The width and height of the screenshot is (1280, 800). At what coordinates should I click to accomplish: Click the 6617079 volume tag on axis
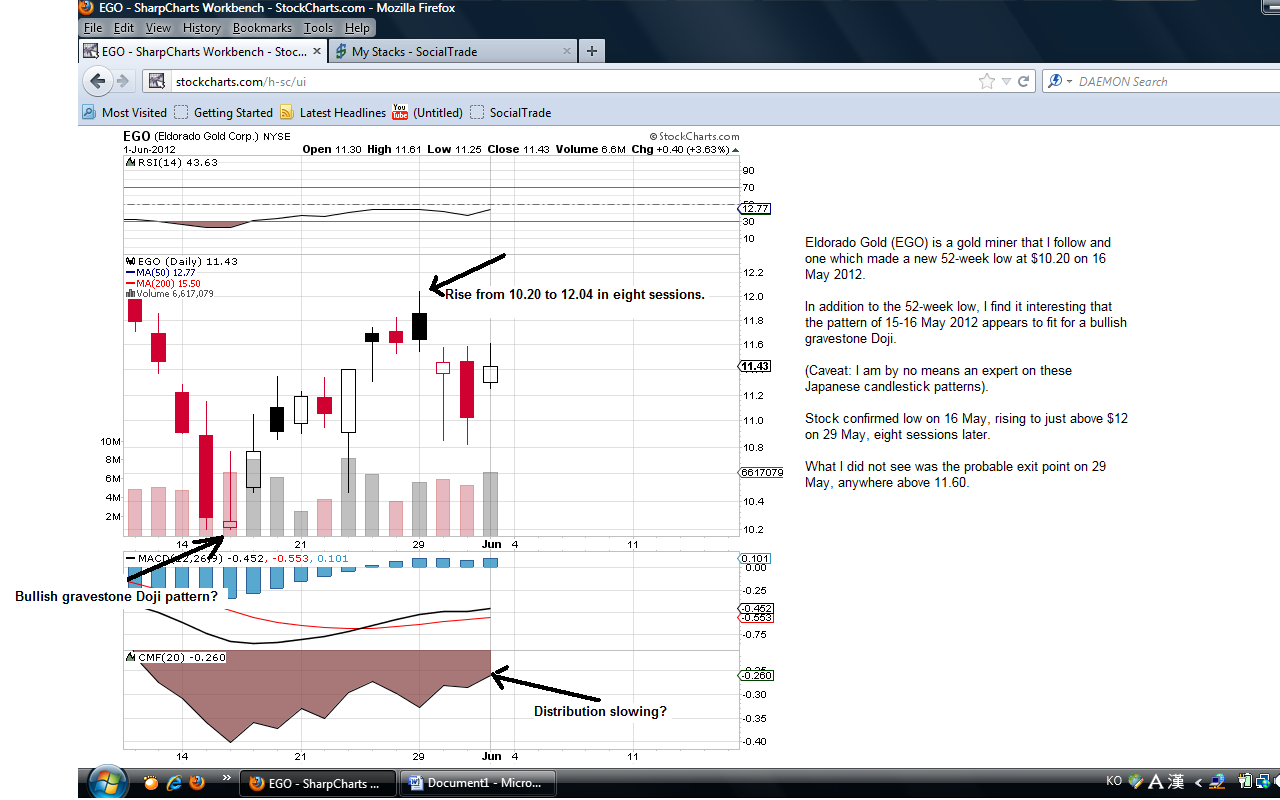[x=761, y=472]
